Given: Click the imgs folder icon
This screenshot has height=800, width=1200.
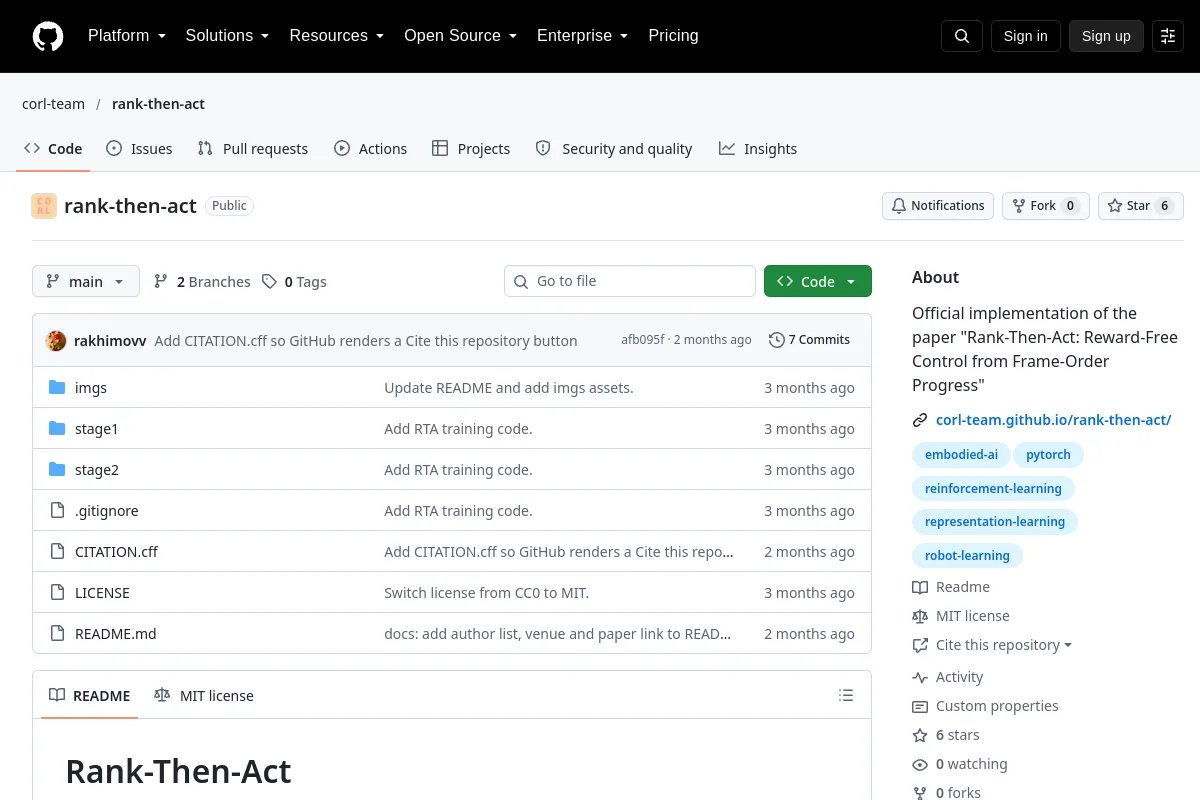Looking at the screenshot, I should pyautogui.click(x=57, y=387).
